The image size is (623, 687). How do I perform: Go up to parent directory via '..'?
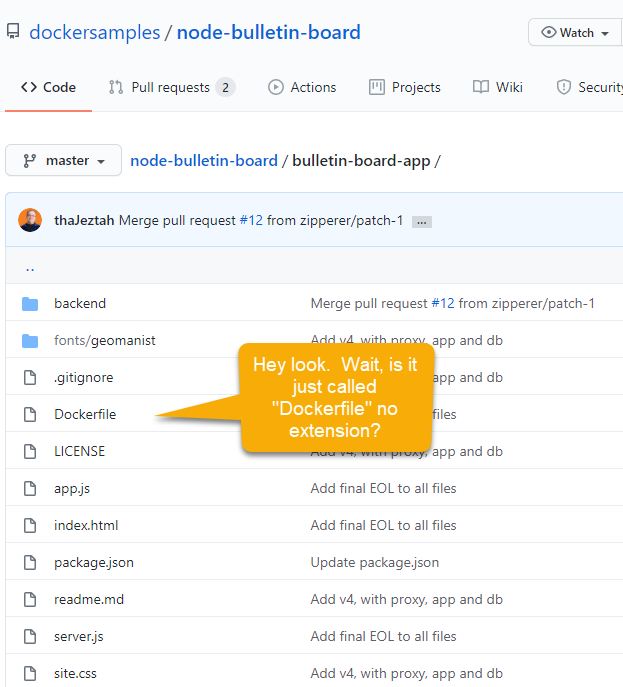pos(30,268)
